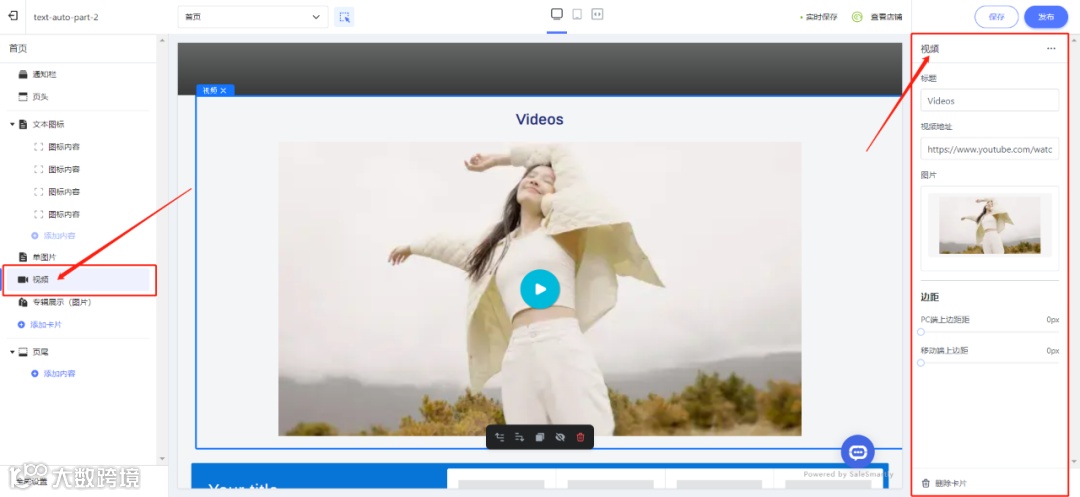This screenshot has width=1080, height=497.
Task: Click the video camera icon beside 视频
Action: (23, 279)
